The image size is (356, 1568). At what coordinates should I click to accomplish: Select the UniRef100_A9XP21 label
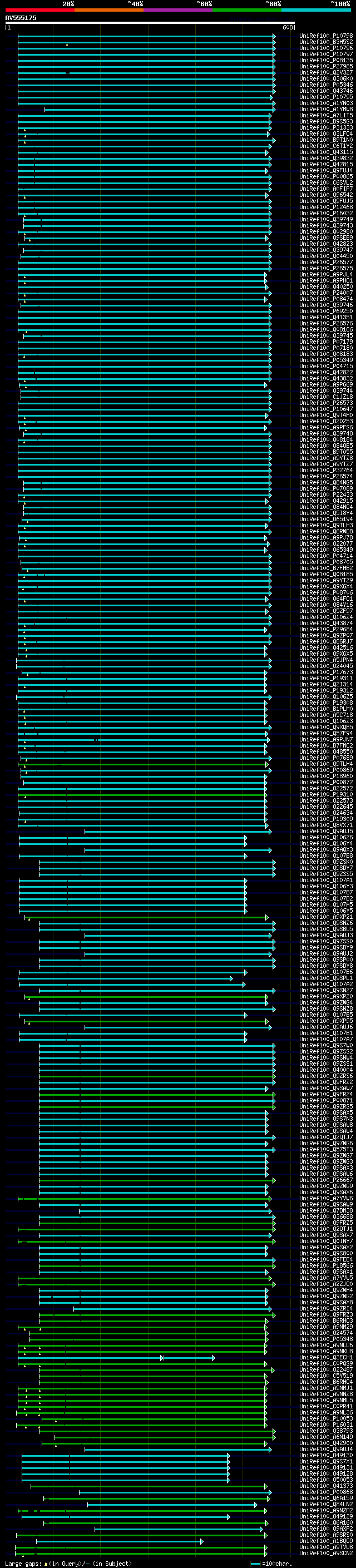coord(326,917)
